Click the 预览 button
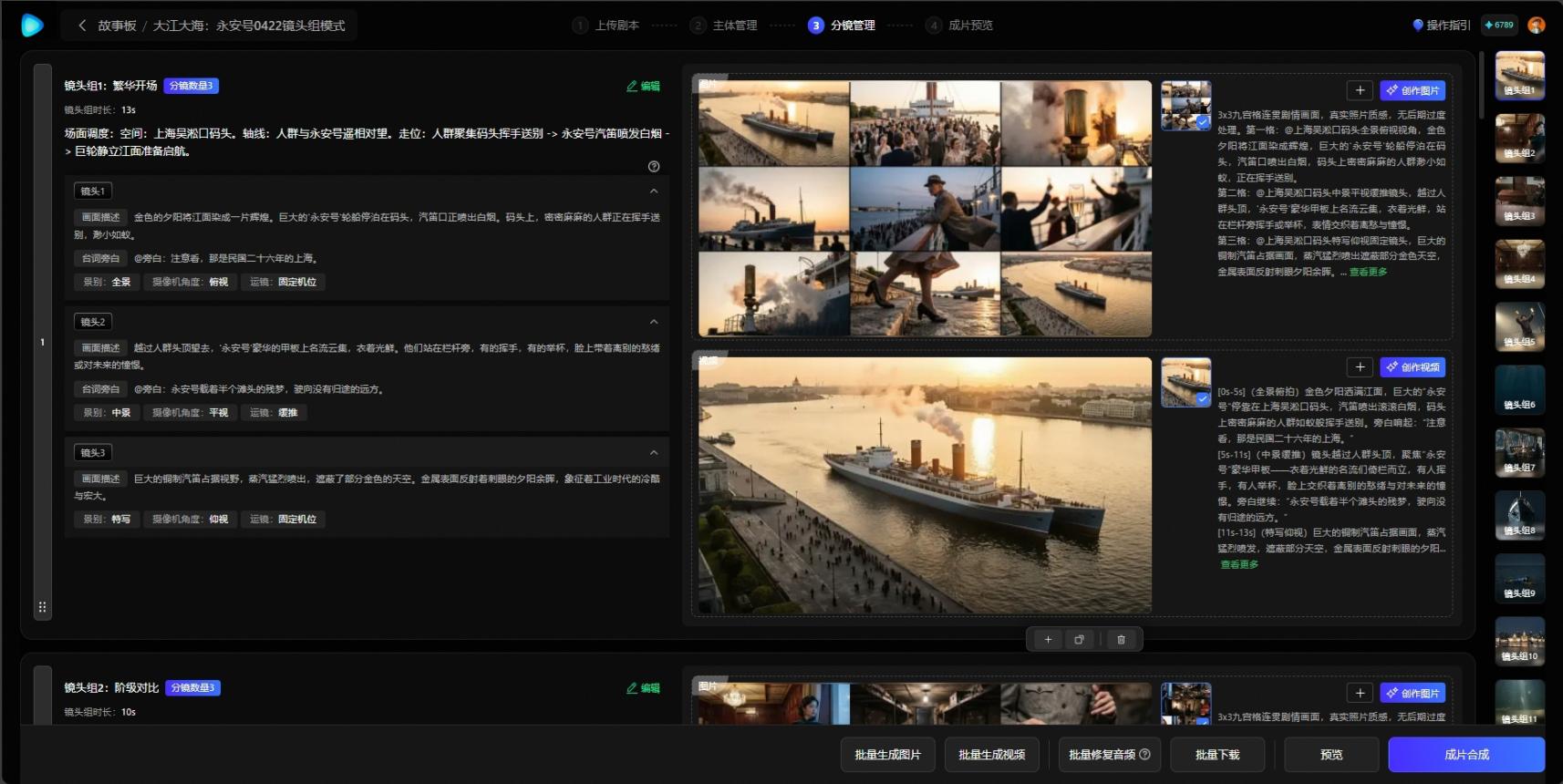The image size is (1563, 784). coord(1331,755)
